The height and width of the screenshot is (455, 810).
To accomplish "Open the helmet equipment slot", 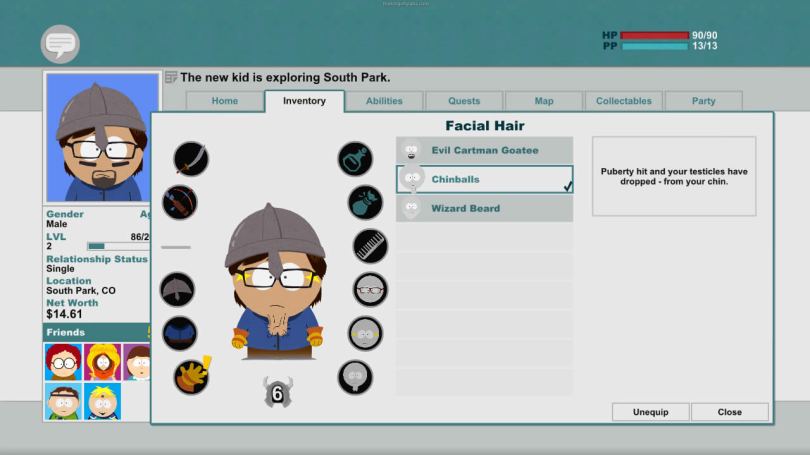I will click(177, 289).
